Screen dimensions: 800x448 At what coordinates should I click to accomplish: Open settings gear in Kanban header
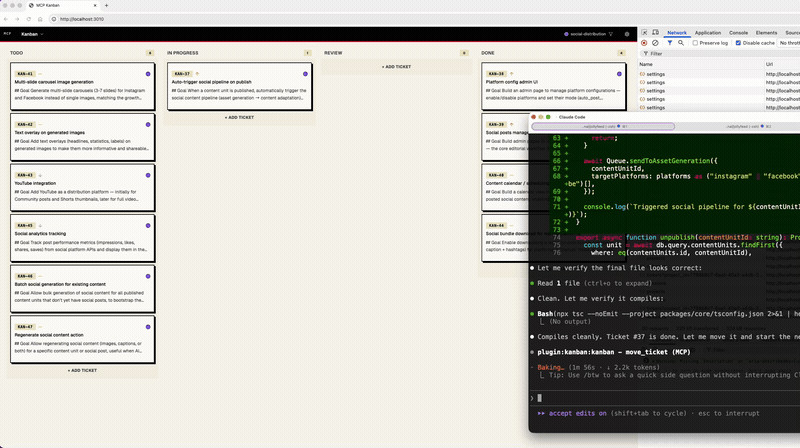[x=627, y=34]
